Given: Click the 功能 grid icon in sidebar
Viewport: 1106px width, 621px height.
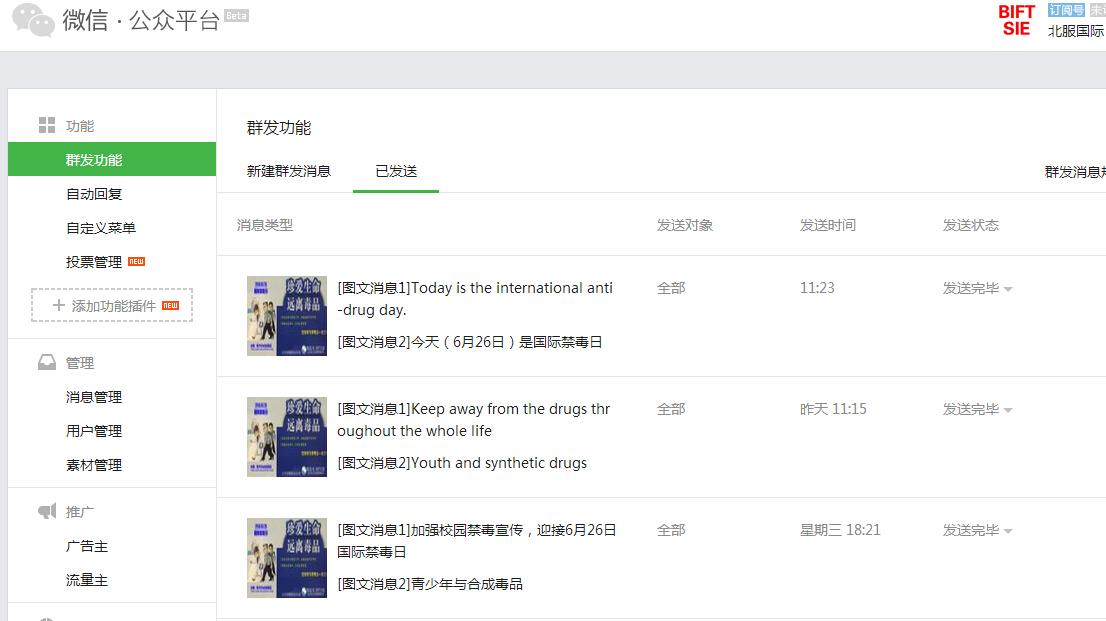Looking at the screenshot, I should tap(47, 126).
